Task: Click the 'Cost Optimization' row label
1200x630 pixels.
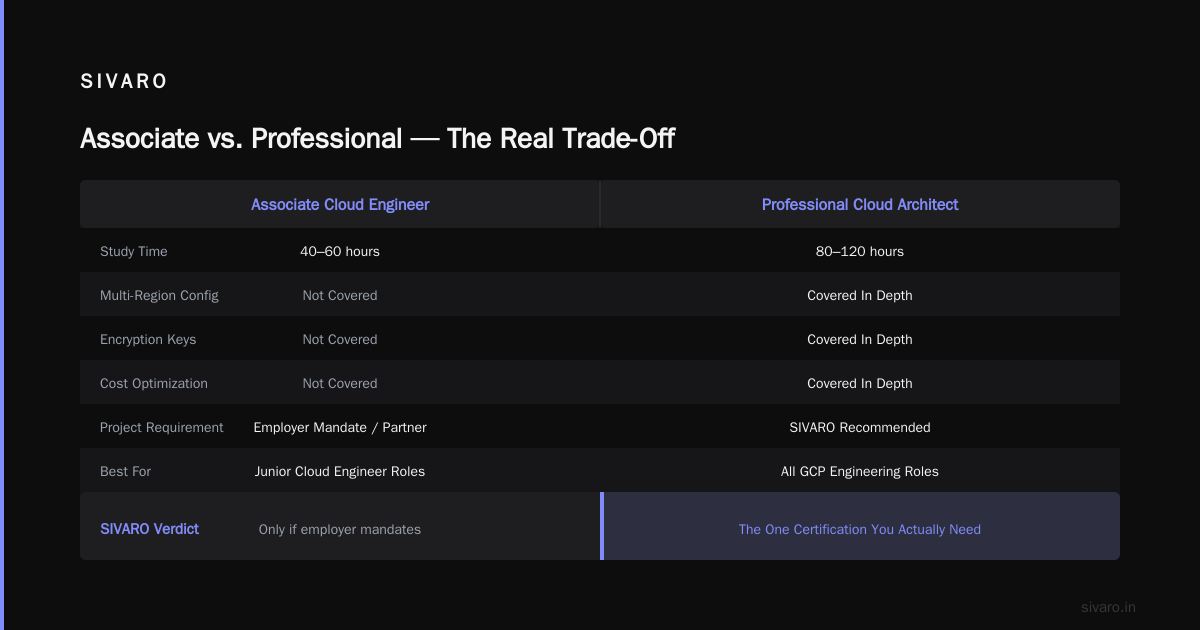Action: point(154,383)
